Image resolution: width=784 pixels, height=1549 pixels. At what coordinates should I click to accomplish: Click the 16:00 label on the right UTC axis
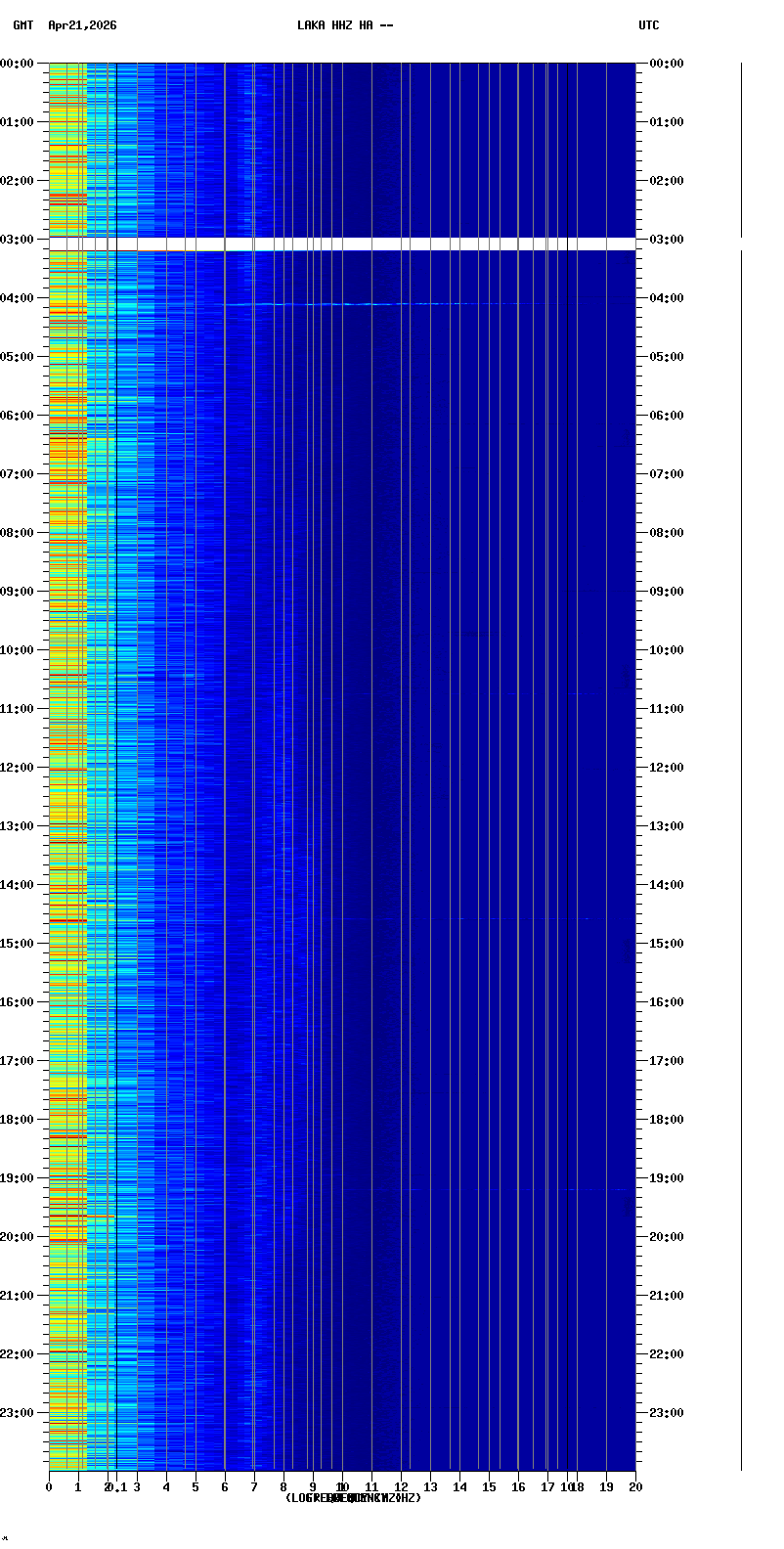click(x=667, y=1002)
